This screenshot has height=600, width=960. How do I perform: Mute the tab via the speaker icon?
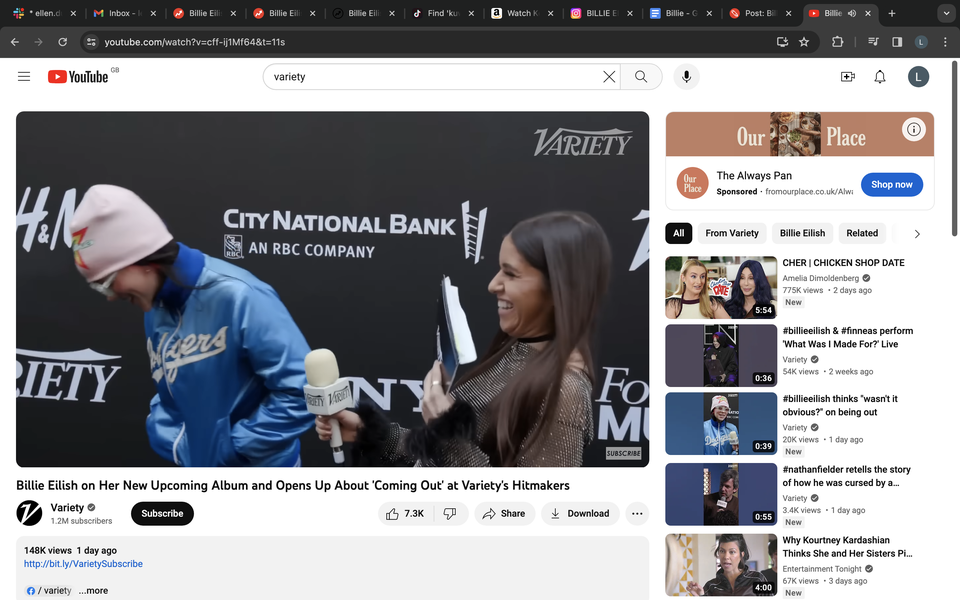852,13
